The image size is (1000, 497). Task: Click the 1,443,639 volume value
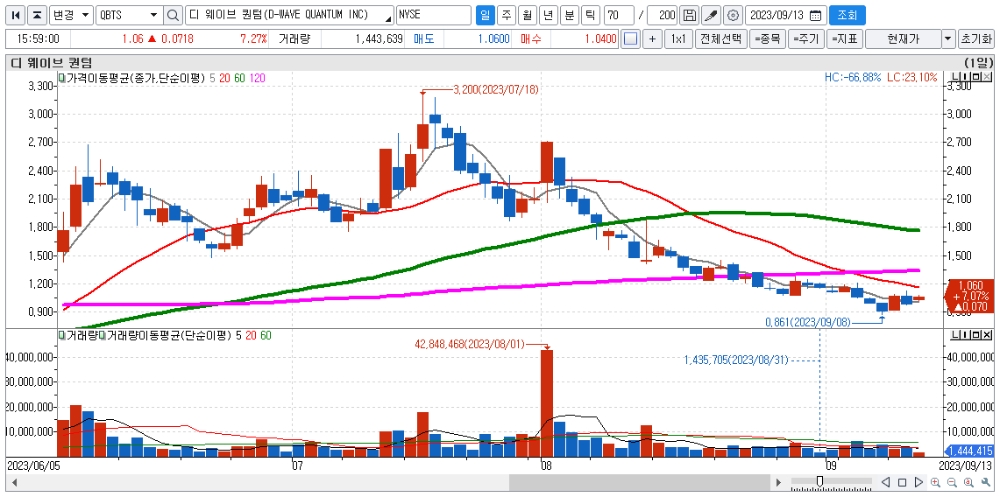coord(379,39)
